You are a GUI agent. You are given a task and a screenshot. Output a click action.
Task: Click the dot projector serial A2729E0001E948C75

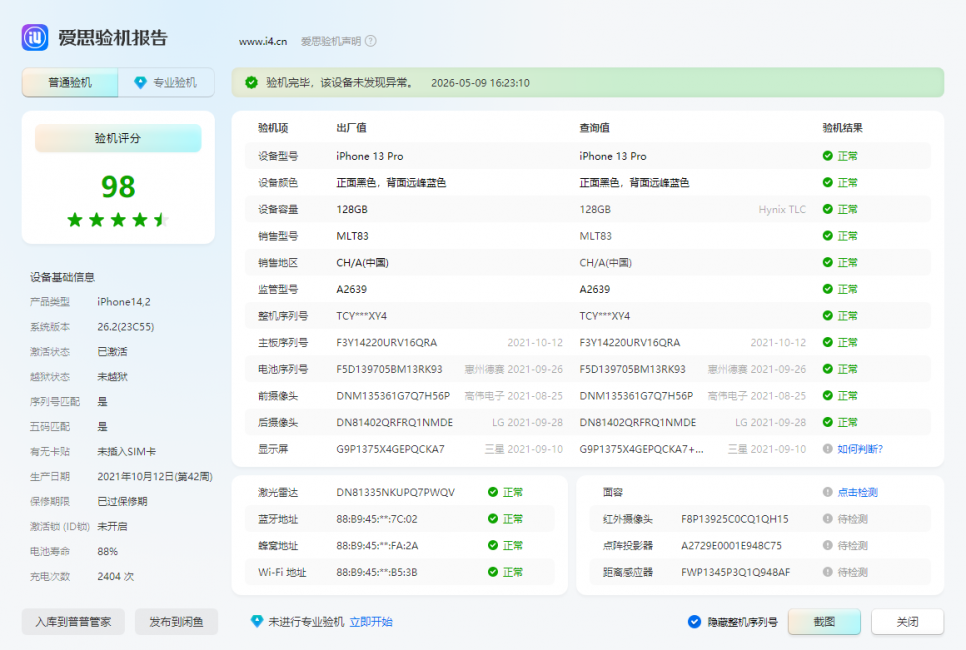pos(731,545)
